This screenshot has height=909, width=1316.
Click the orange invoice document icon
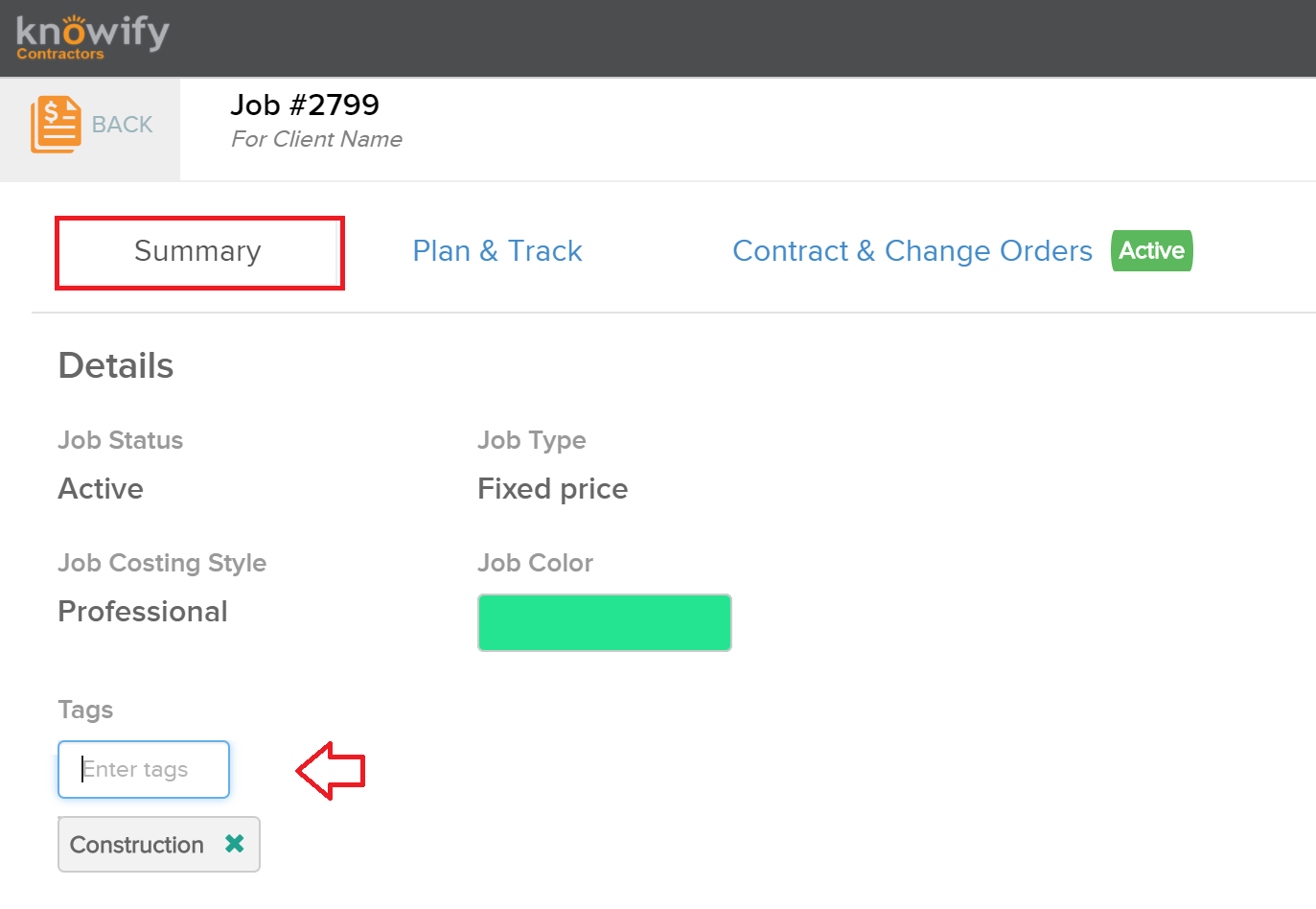tap(56, 125)
